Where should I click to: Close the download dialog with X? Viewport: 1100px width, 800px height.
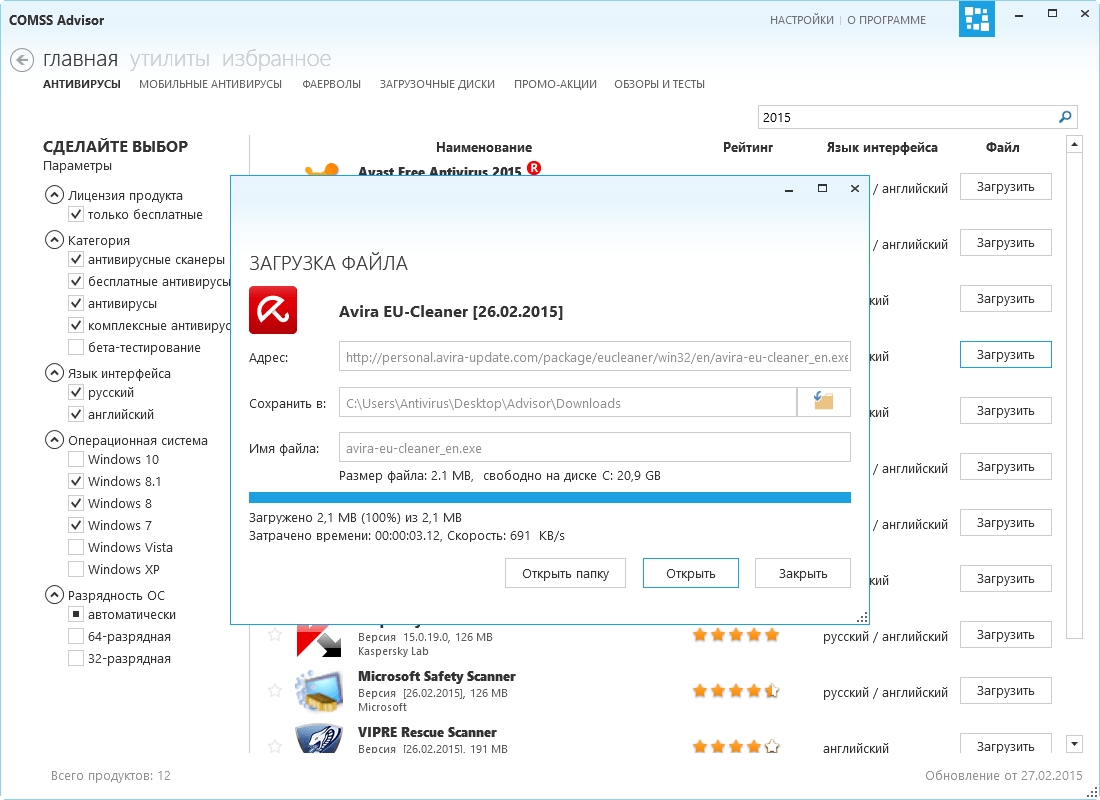coord(854,188)
